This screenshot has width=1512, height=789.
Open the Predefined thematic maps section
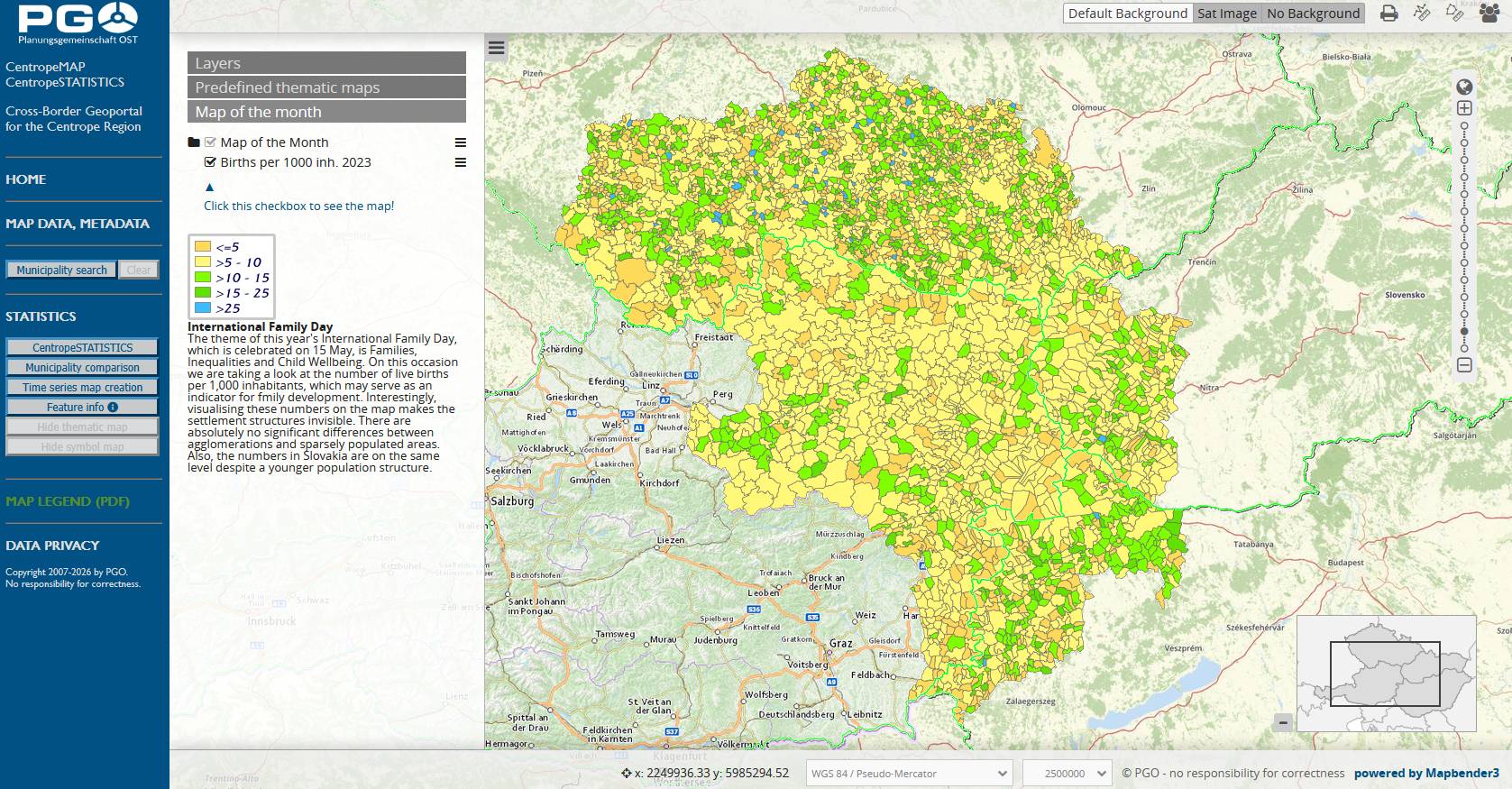pyautogui.click(x=326, y=87)
